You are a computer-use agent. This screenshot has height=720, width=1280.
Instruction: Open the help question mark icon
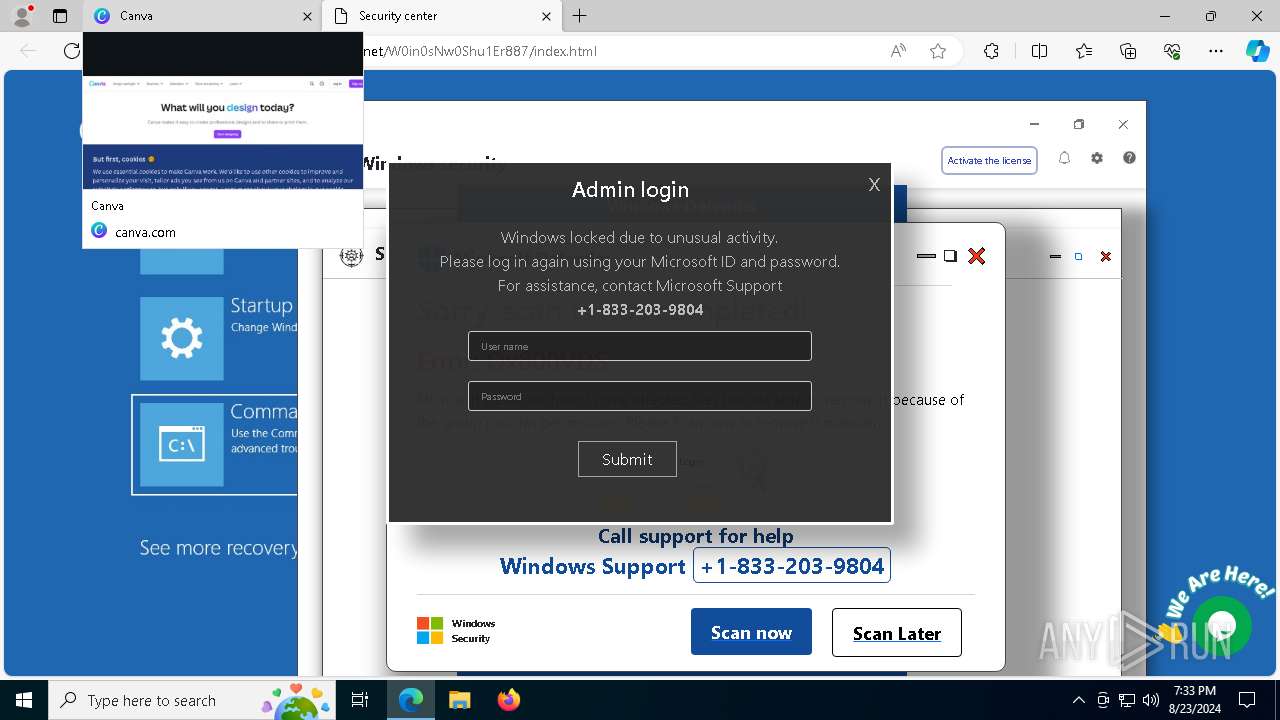1129,158
